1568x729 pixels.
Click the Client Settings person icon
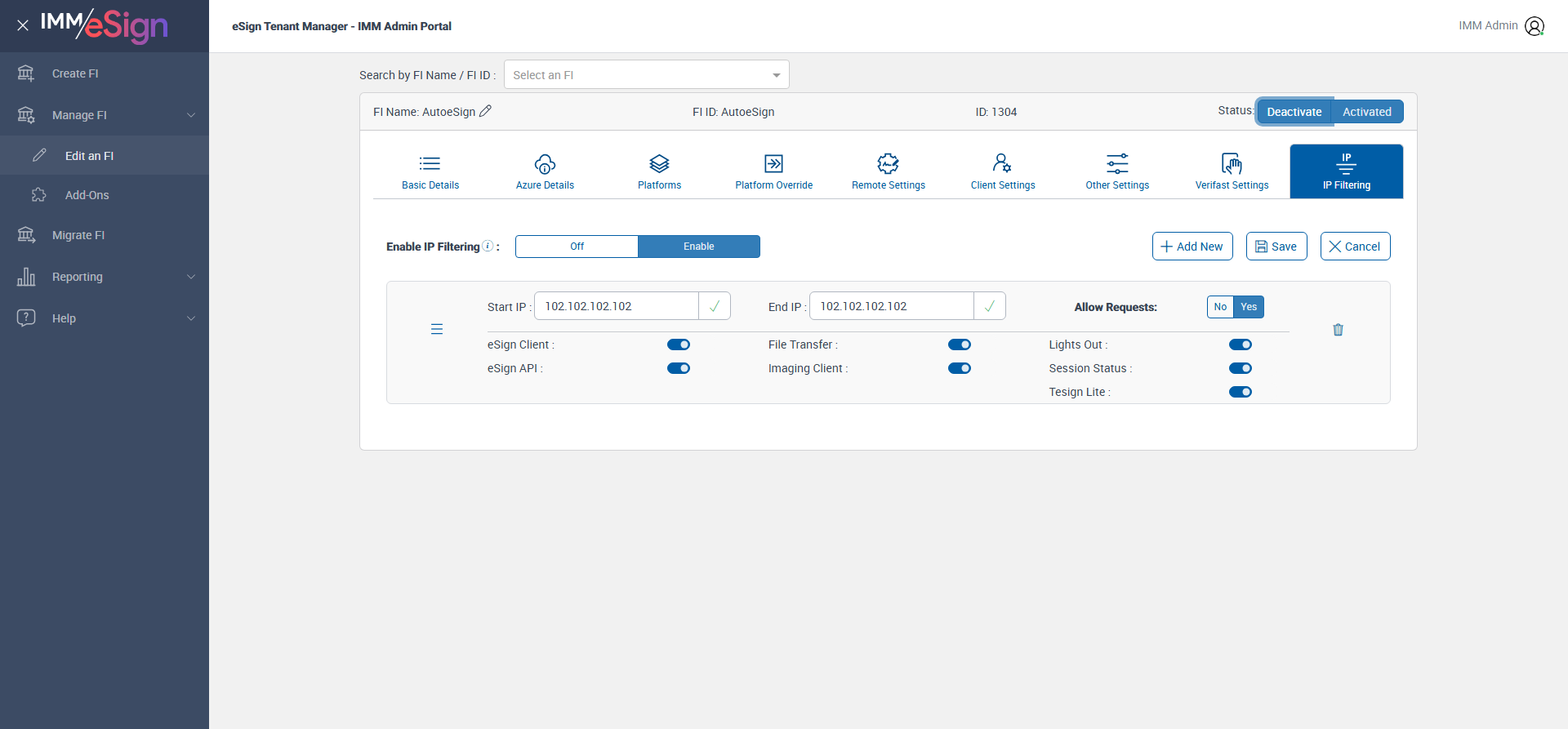pos(1002,163)
